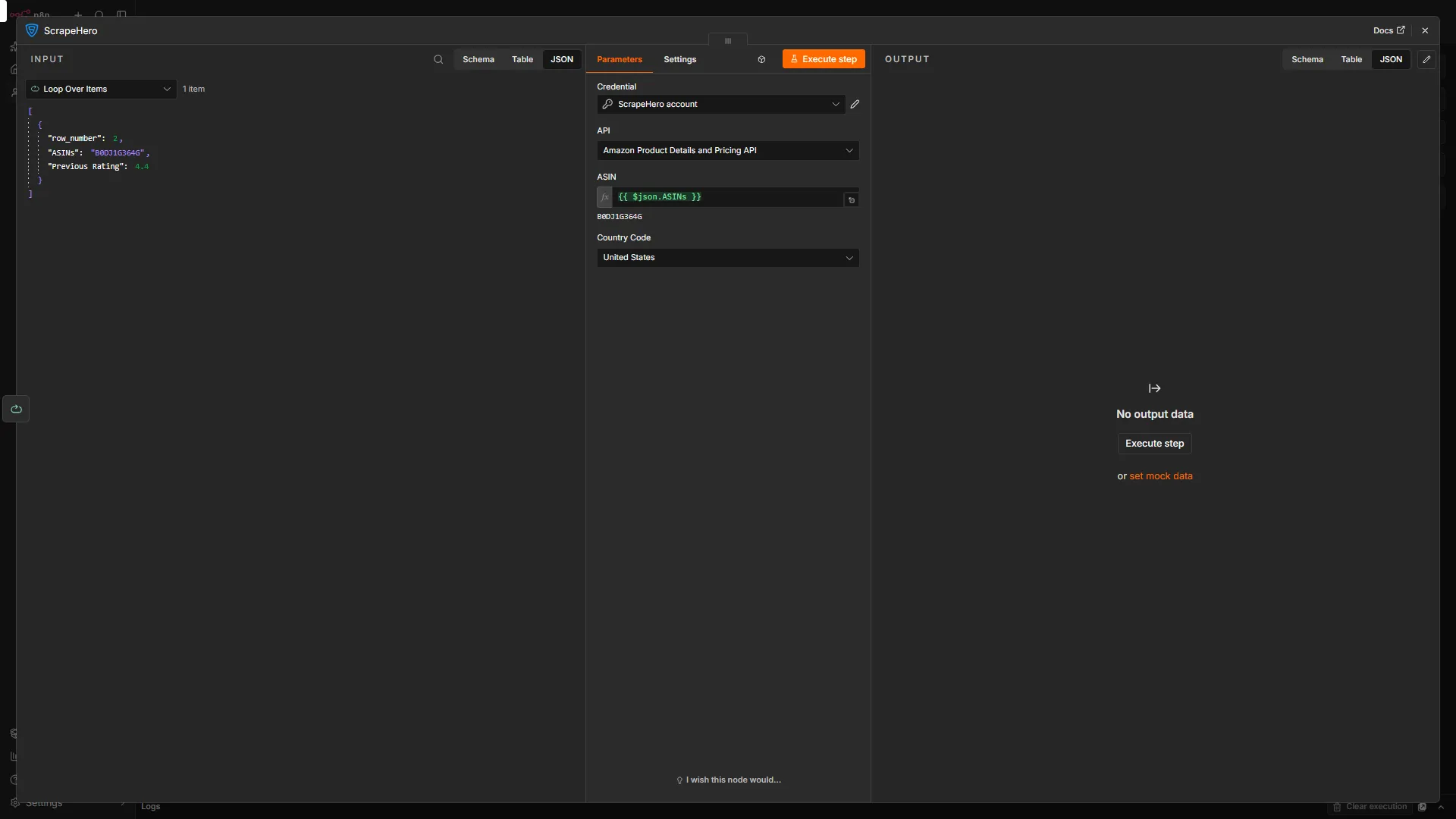
Task: Switch input view to Schema
Action: click(478, 59)
